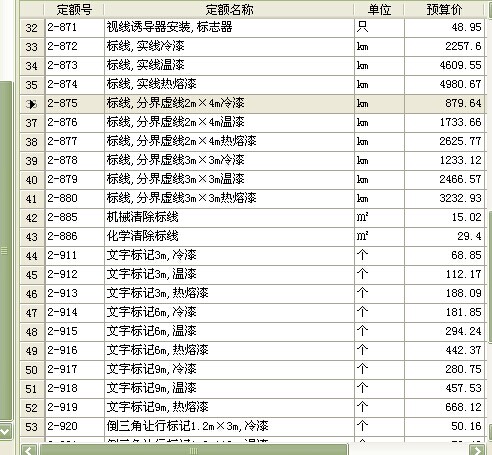Click budget price 15.02
This screenshot has height=455, width=492.
(444, 218)
